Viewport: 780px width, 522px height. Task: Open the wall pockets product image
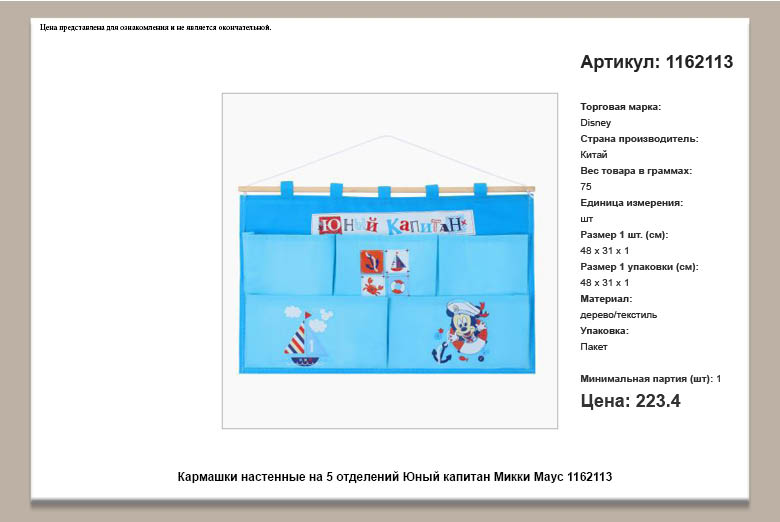coord(390,260)
